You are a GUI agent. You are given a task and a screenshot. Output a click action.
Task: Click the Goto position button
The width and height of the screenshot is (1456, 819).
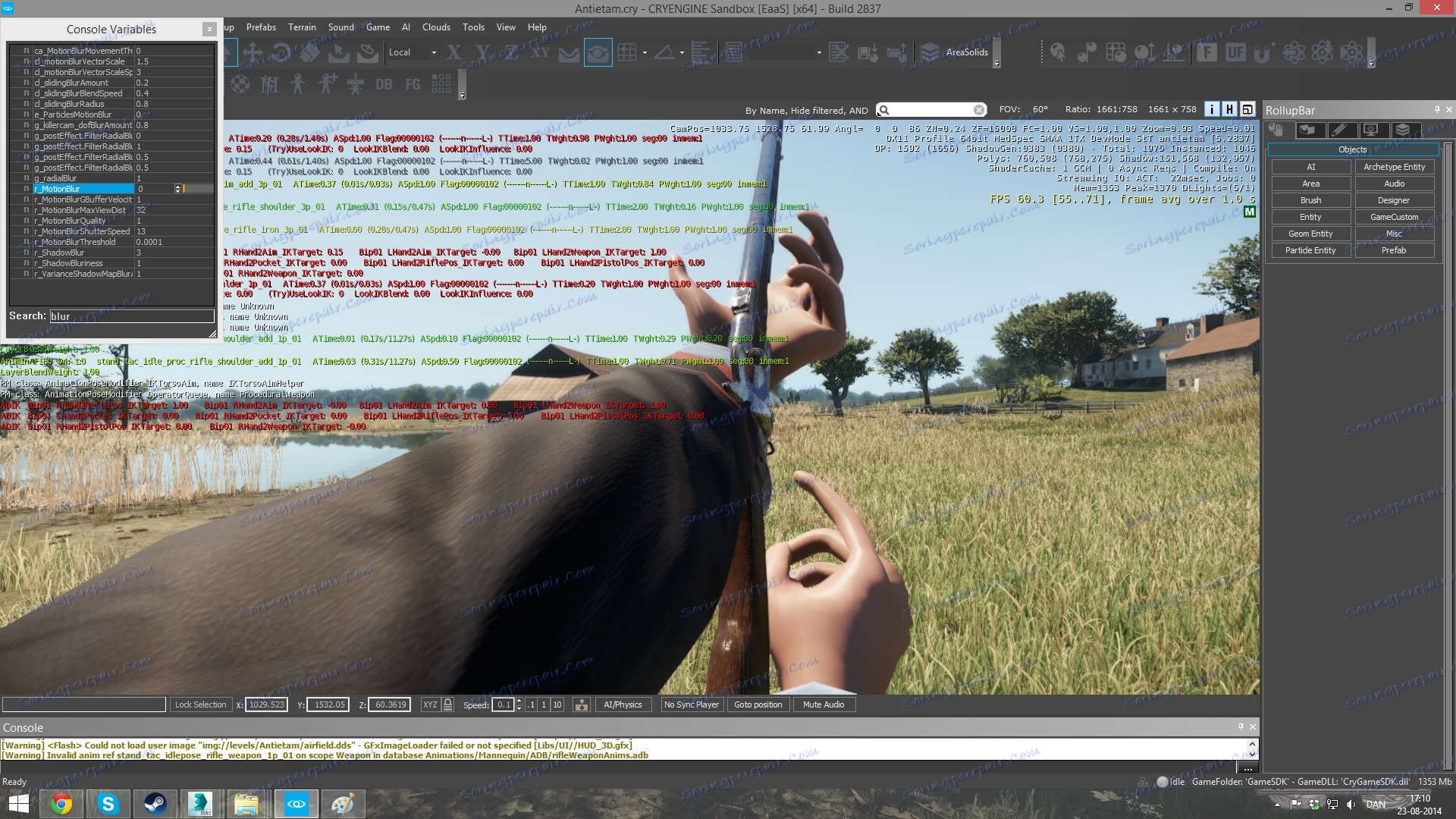[x=758, y=704]
